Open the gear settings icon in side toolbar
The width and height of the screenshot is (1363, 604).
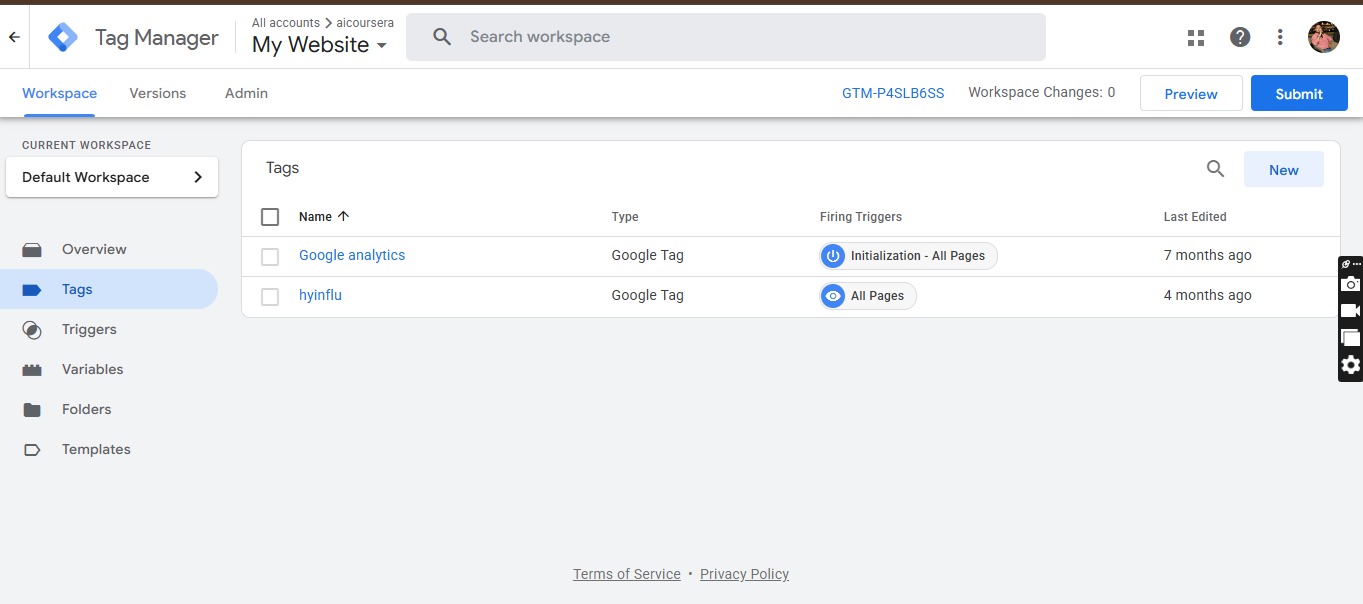click(x=1350, y=365)
